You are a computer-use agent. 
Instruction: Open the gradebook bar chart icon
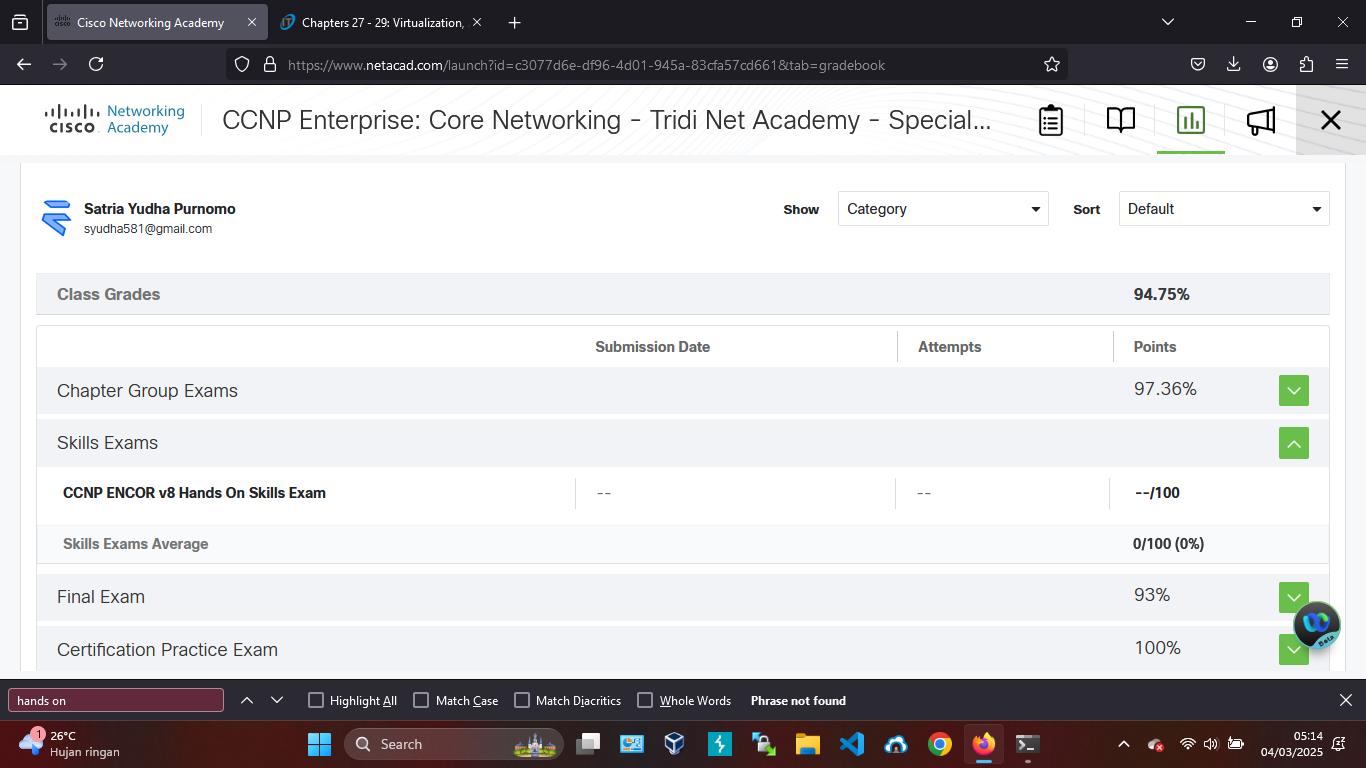tap(1191, 121)
